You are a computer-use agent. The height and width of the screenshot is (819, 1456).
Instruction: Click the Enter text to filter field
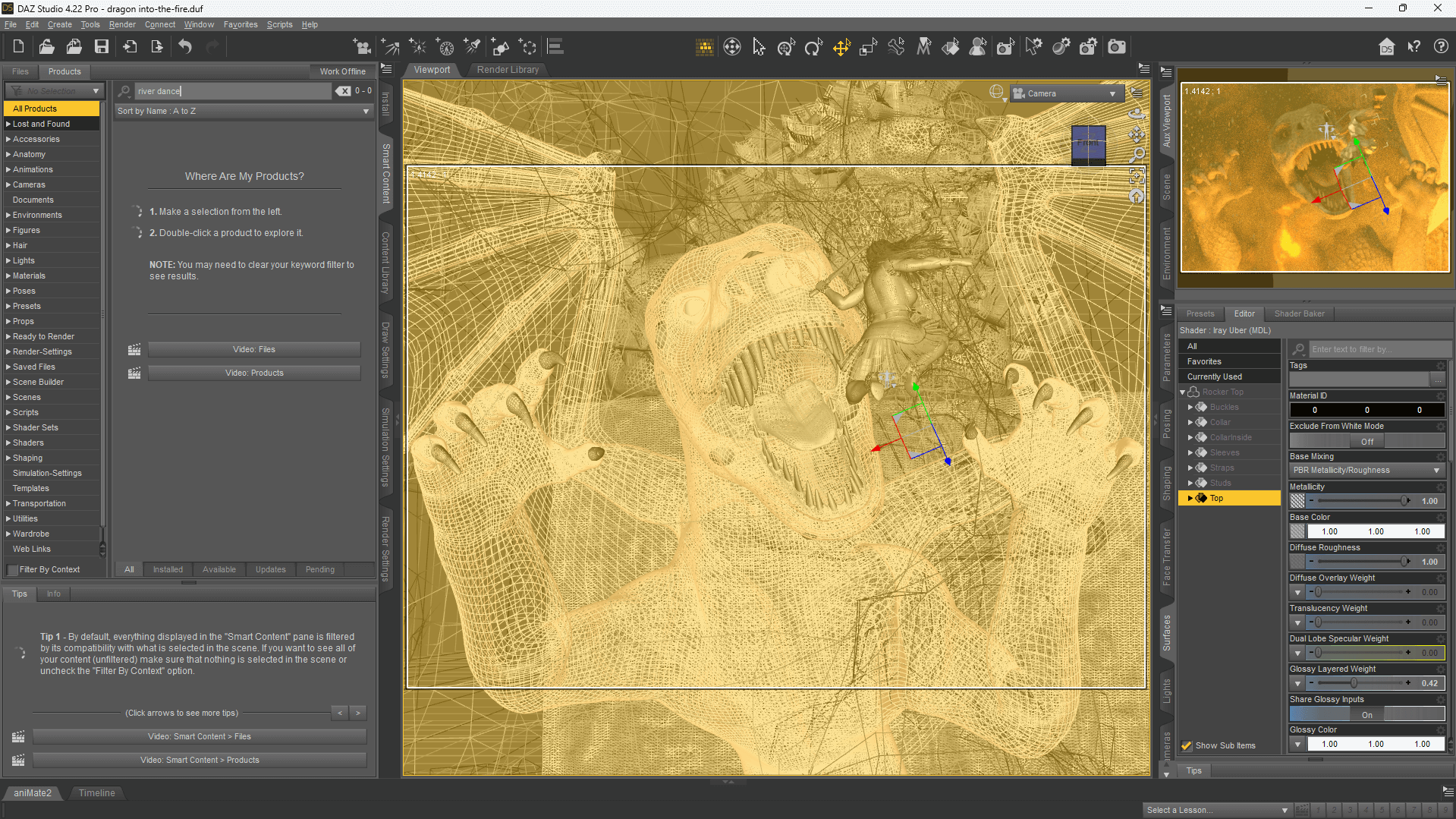pos(1379,349)
